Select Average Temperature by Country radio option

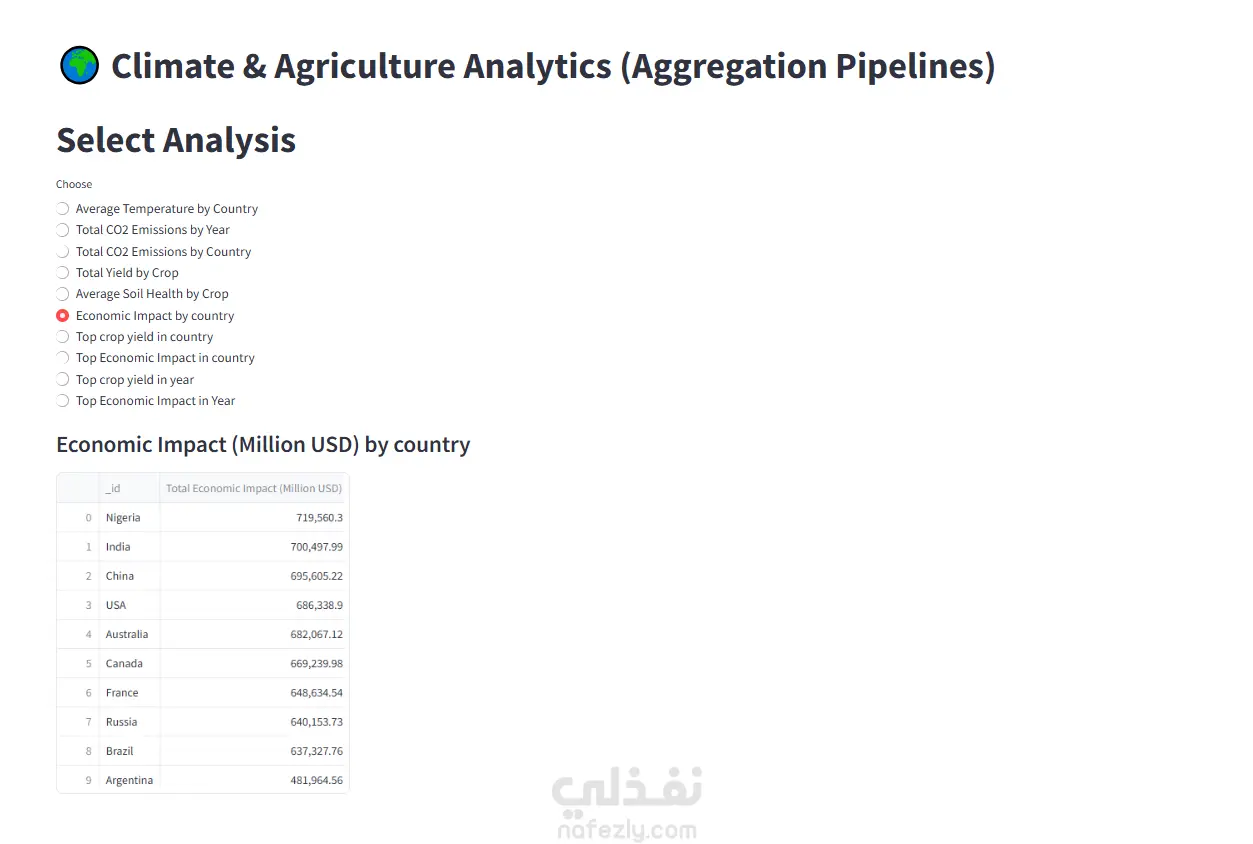(x=63, y=209)
